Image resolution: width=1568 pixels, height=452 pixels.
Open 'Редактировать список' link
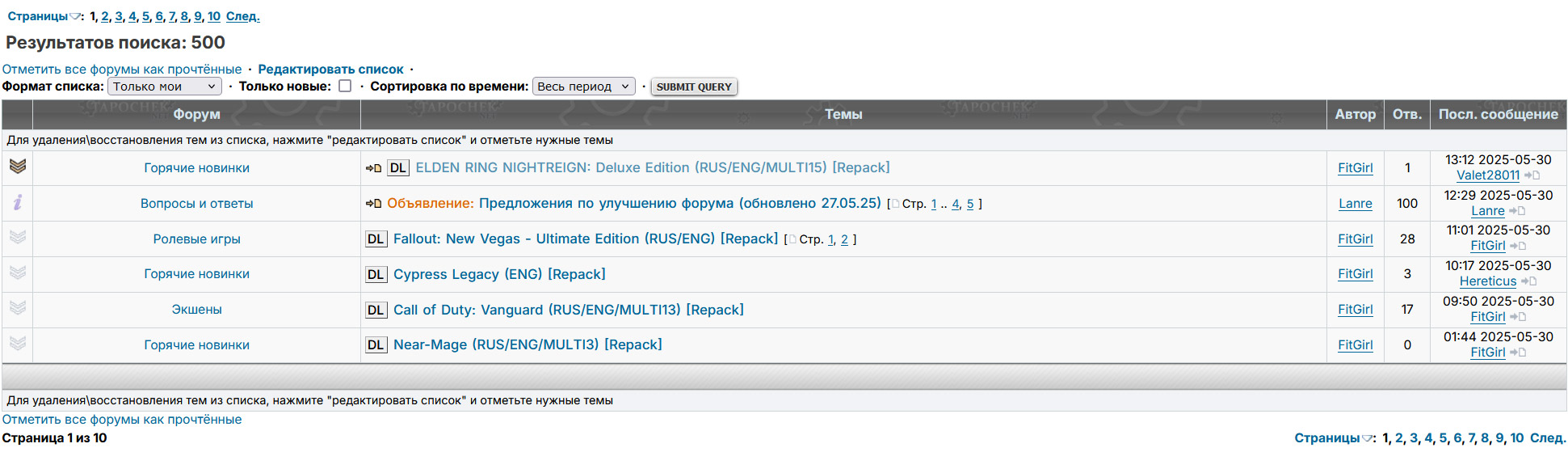(x=330, y=70)
